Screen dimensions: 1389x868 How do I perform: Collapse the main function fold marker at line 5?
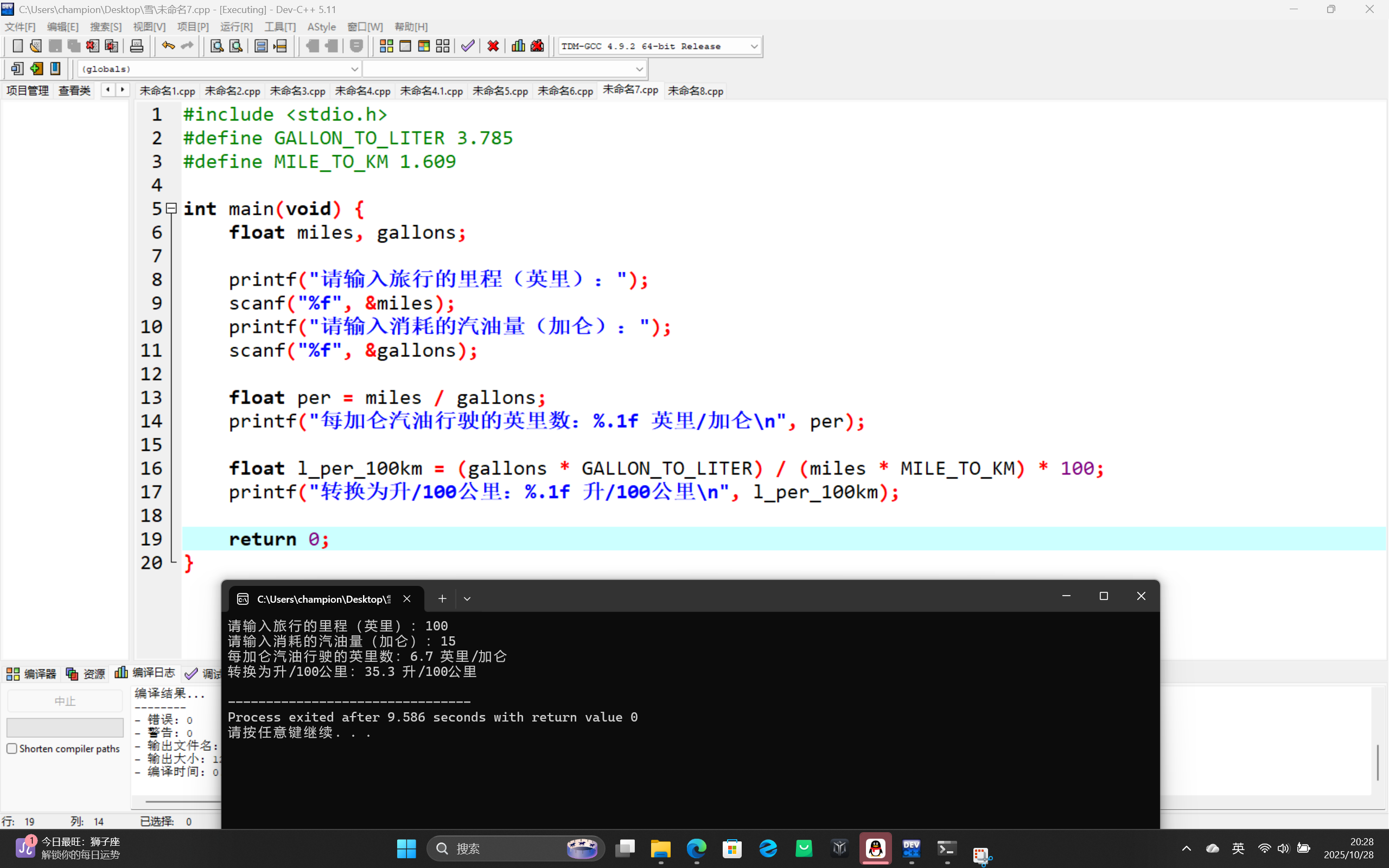170,208
